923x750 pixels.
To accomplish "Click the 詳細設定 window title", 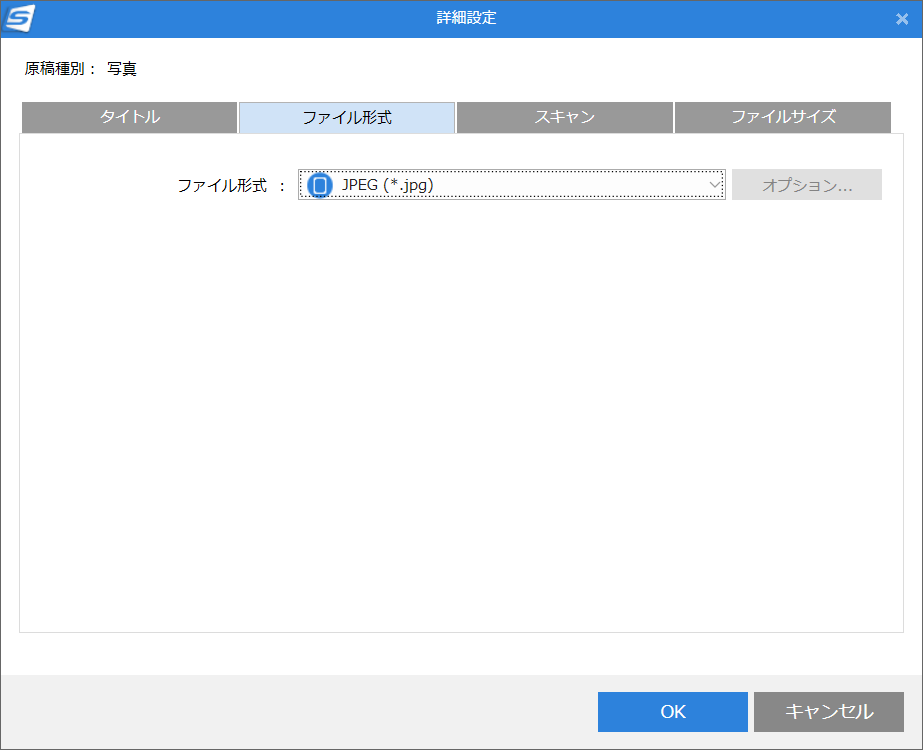I will [466, 18].
